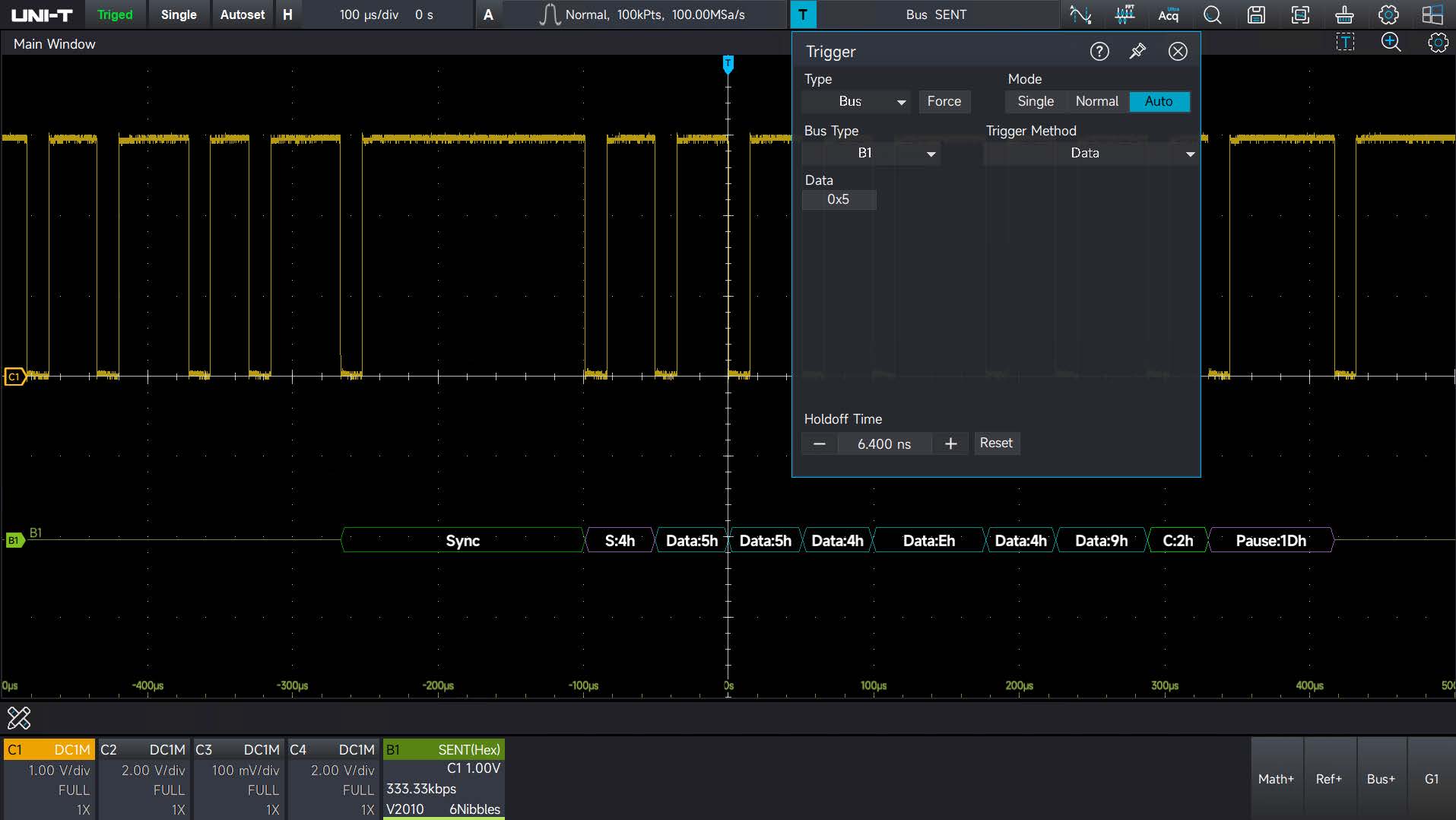Open the trigger Type dropdown
The width and height of the screenshot is (1456, 820).
pos(856,101)
